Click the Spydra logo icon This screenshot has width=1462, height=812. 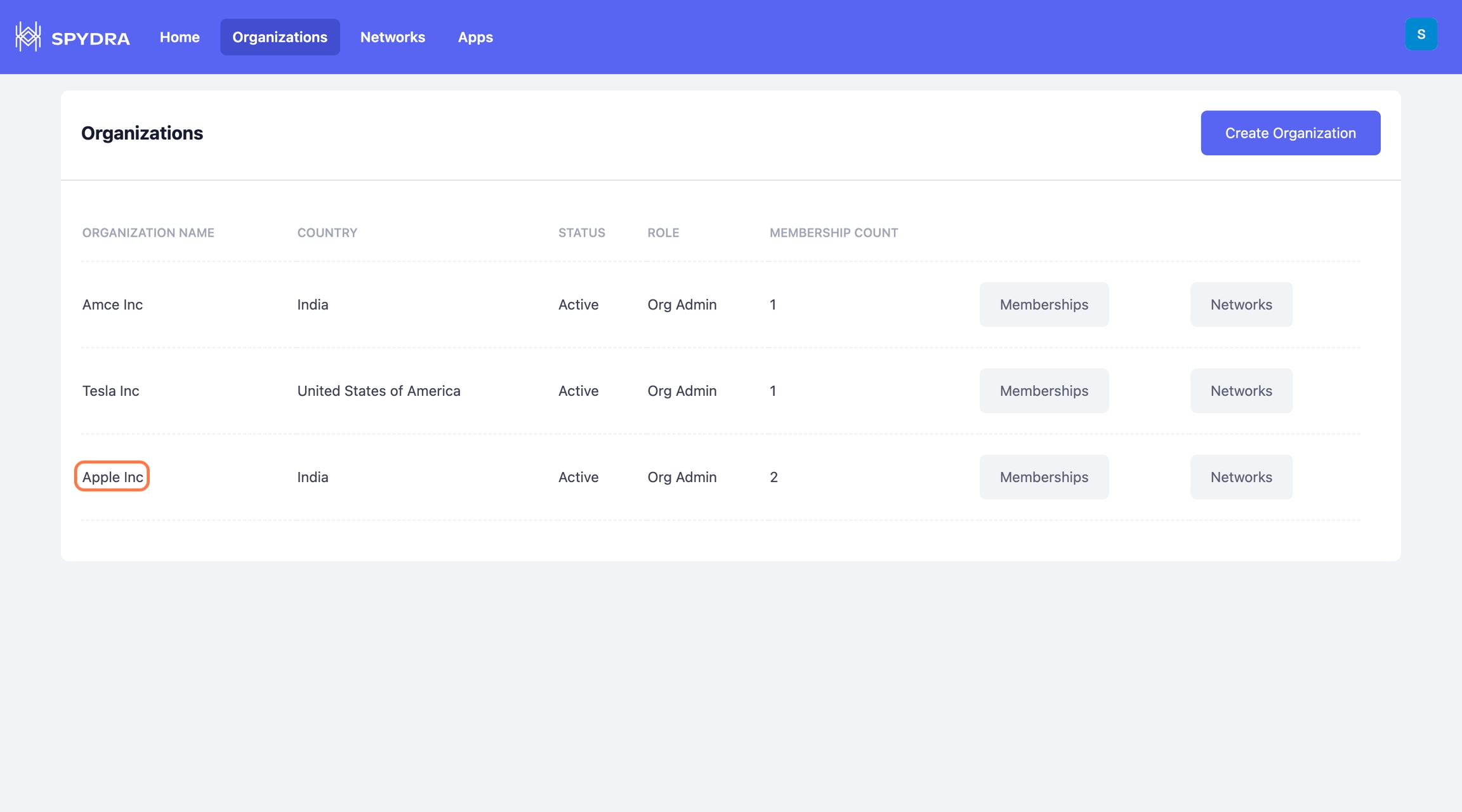[28, 37]
